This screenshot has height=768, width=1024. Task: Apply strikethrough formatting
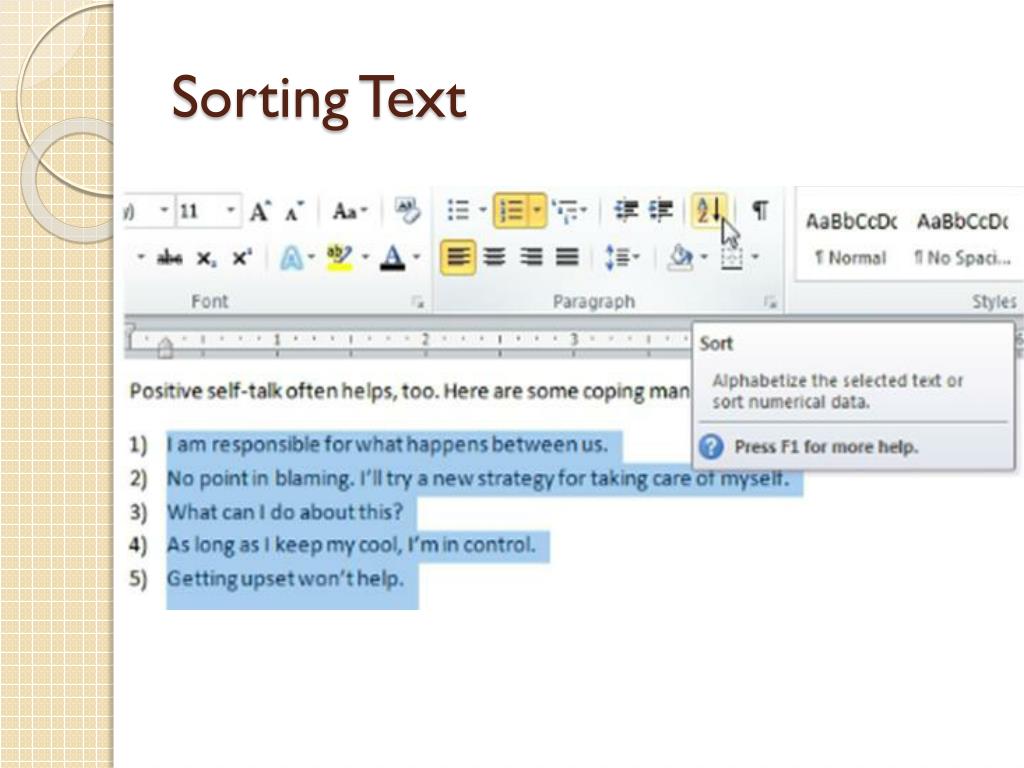[169, 258]
